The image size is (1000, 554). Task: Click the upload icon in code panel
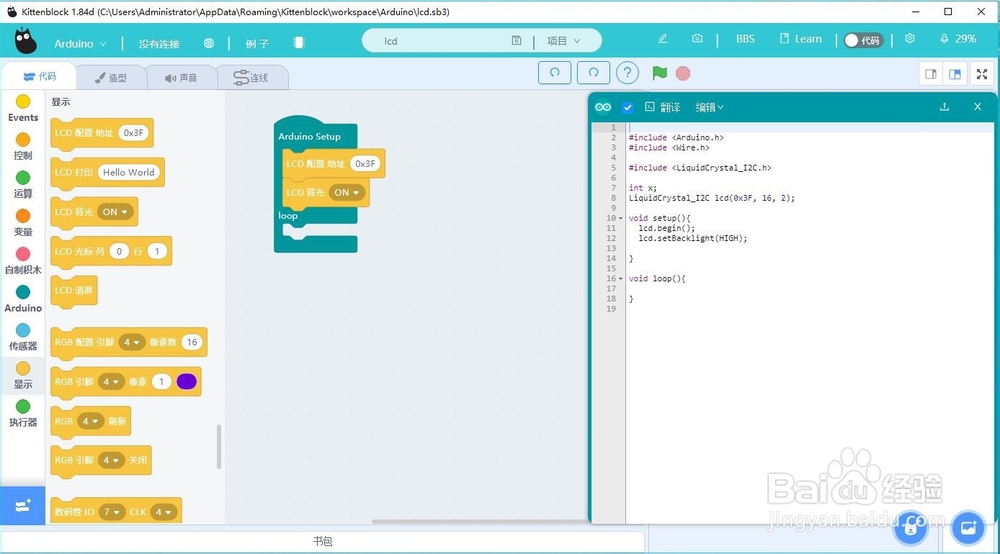[945, 107]
